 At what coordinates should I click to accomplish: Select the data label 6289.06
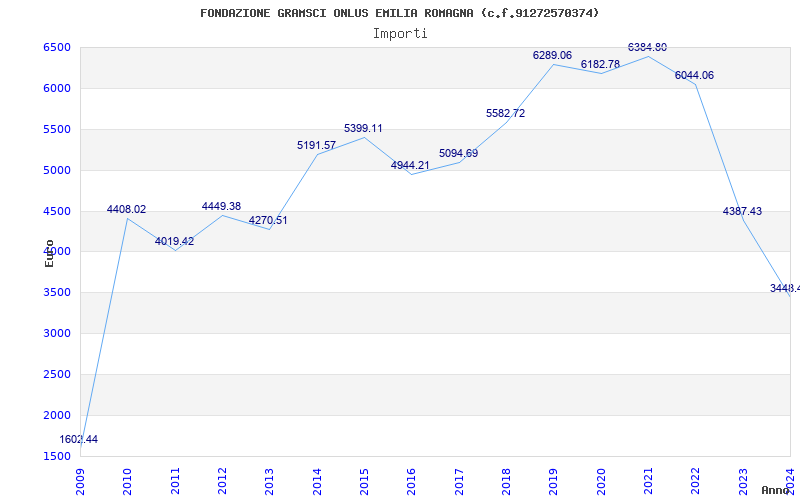point(553,55)
